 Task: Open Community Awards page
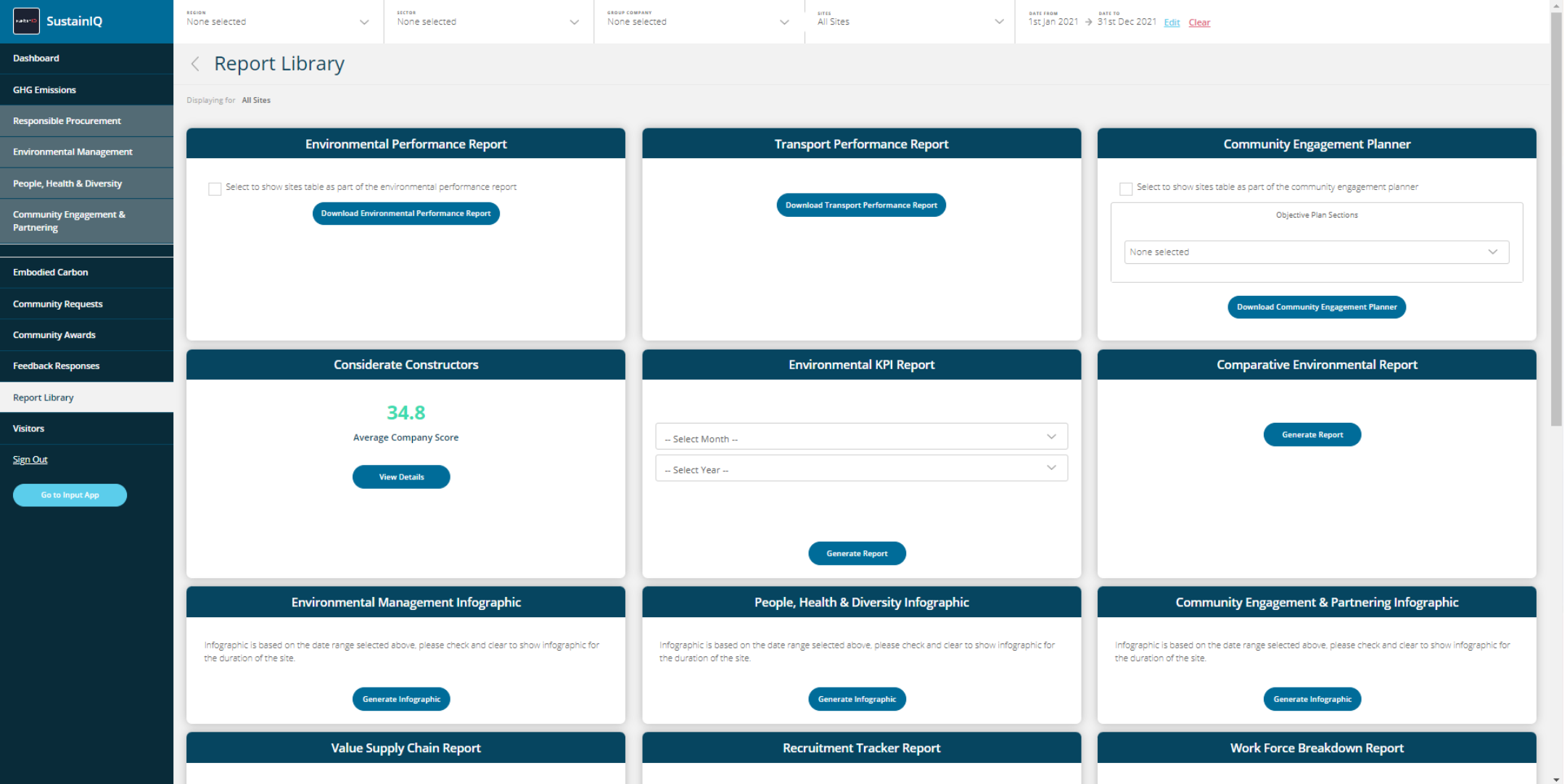[x=86, y=335]
